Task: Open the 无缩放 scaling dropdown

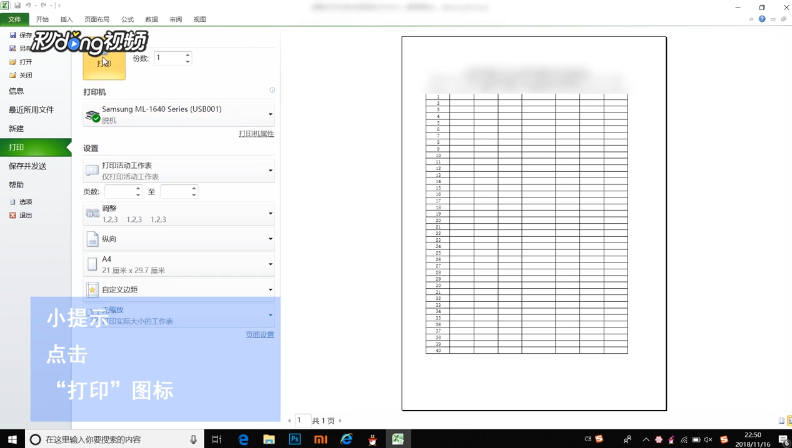Action: 179,315
